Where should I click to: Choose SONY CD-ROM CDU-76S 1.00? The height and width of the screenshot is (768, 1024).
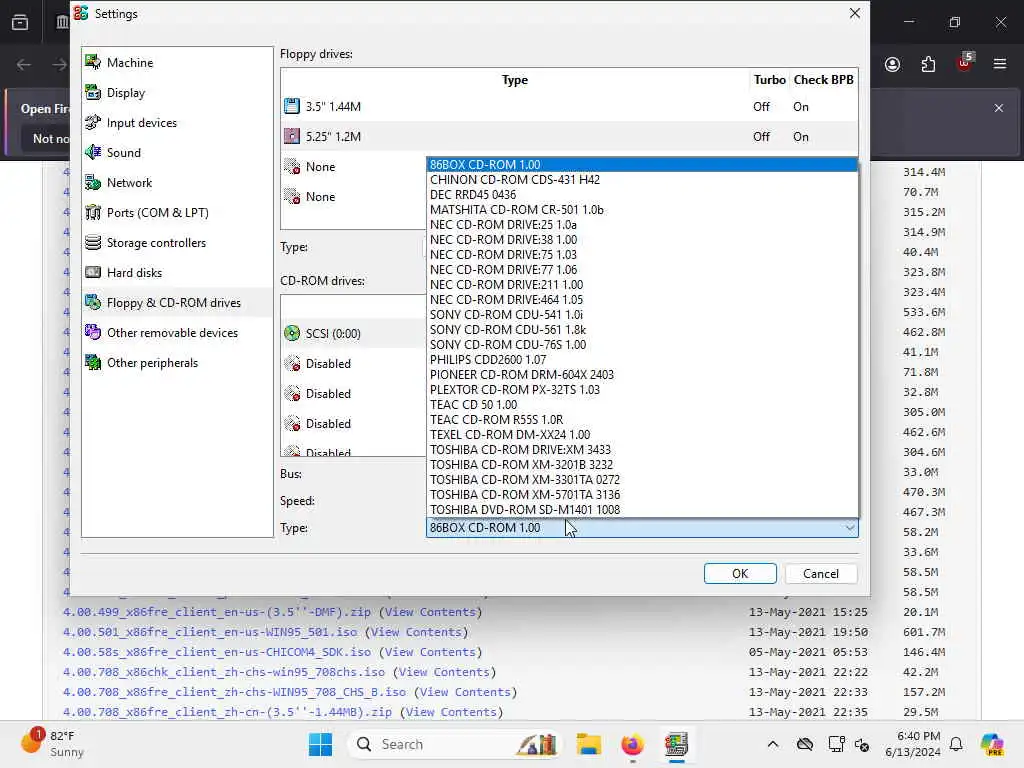pos(642,345)
